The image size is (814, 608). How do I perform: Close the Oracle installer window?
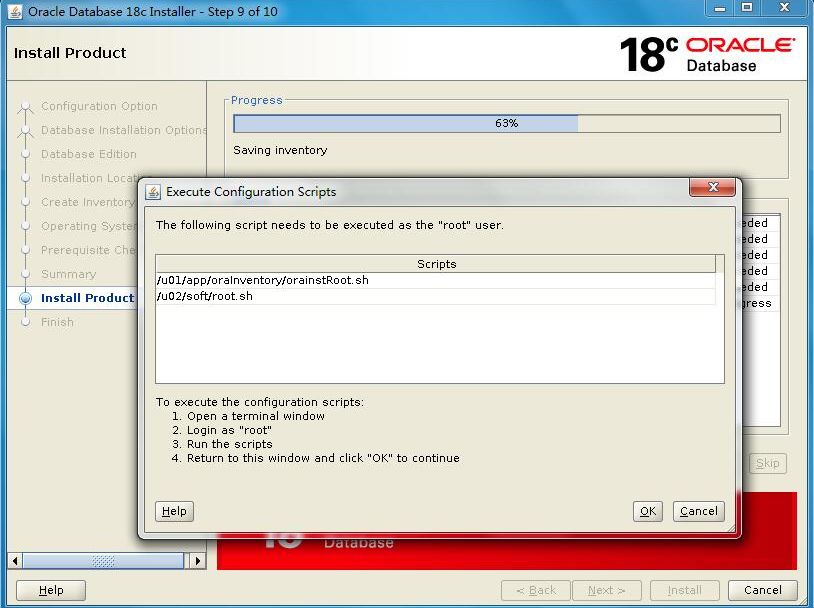click(x=784, y=8)
